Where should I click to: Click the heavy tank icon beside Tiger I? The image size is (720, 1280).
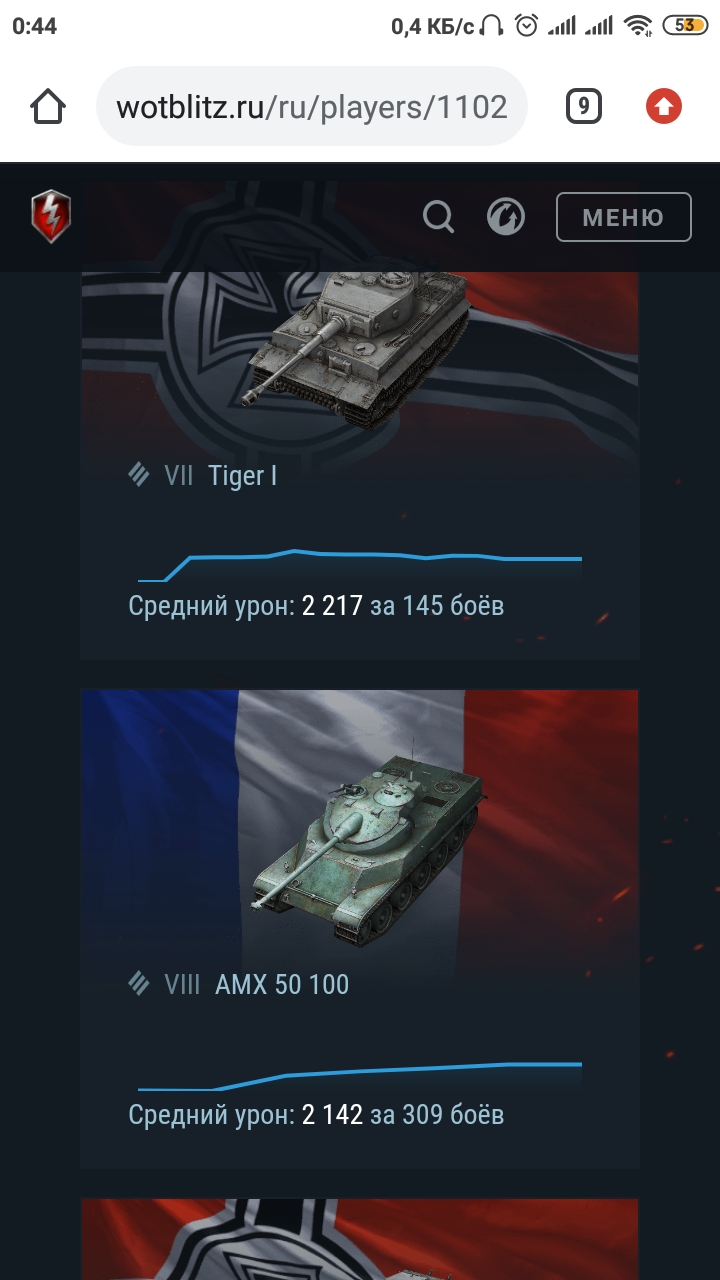coord(139,475)
